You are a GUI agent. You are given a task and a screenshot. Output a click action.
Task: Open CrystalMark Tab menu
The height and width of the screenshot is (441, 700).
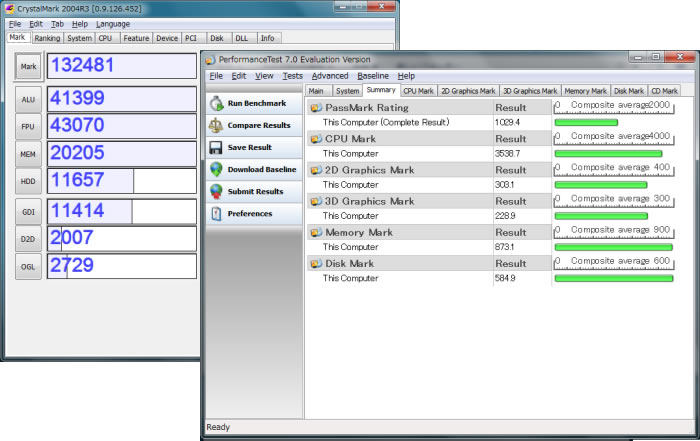tap(57, 24)
